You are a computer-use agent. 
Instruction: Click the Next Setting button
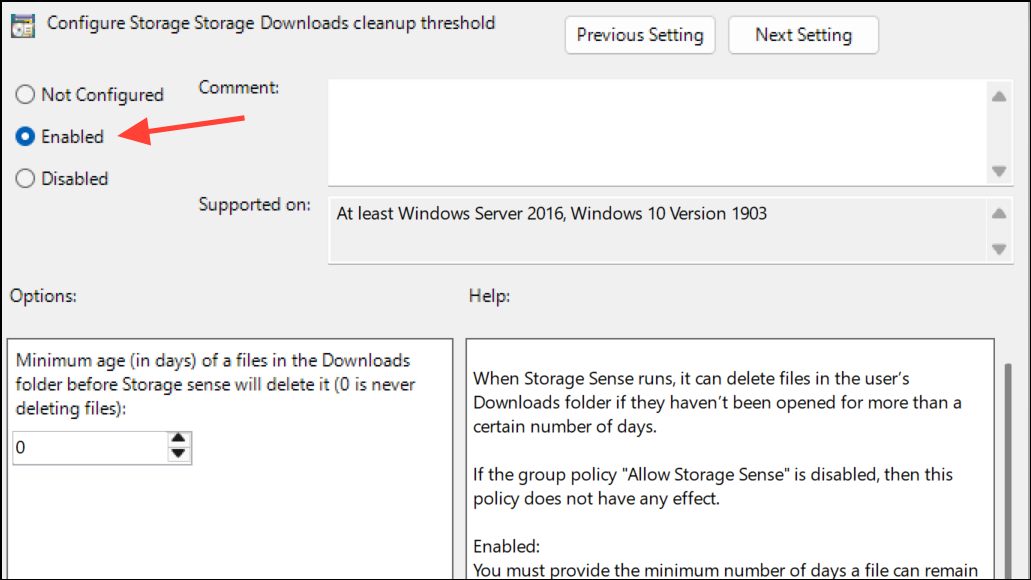(803, 35)
